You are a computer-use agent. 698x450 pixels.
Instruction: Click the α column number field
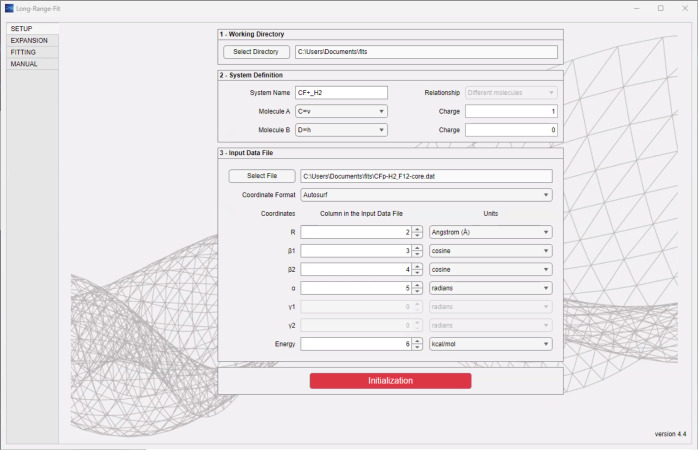[x=356, y=288]
